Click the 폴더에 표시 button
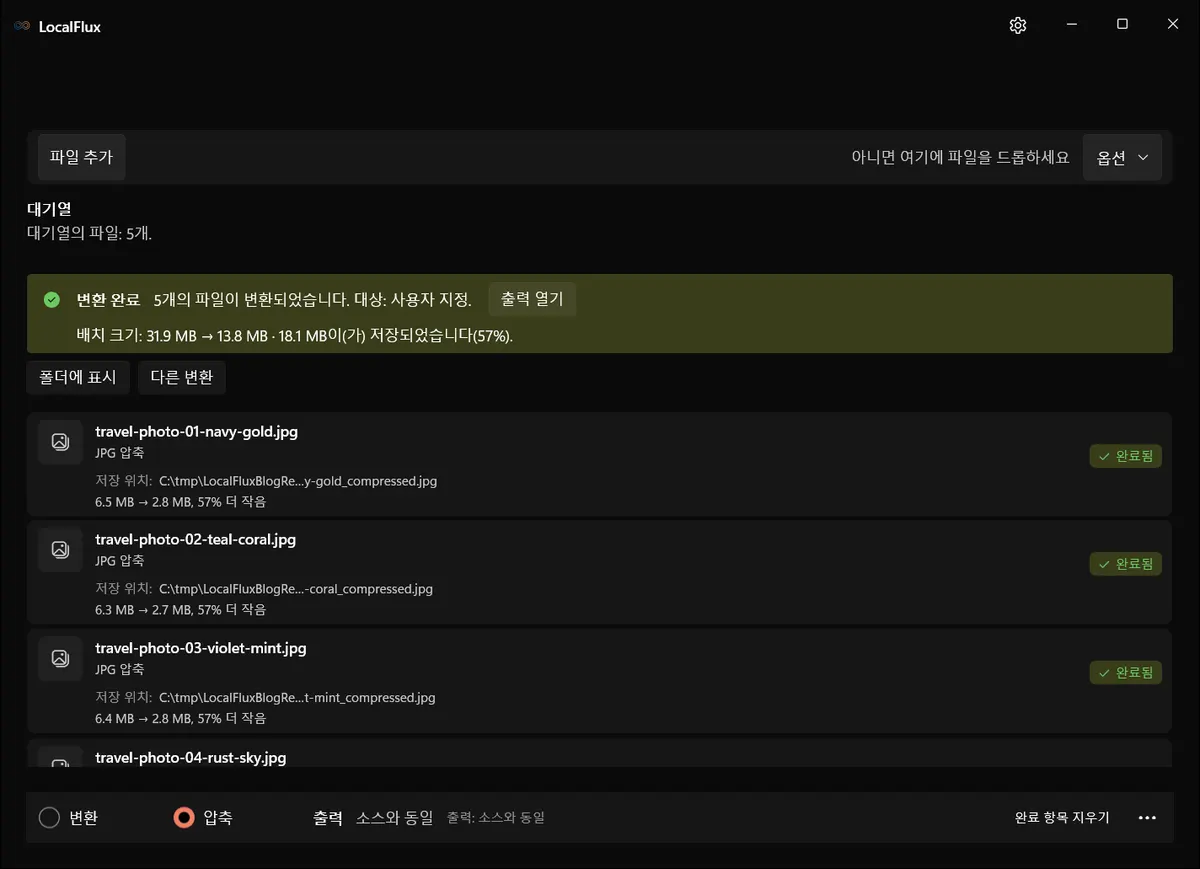 pyautogui.click(x=78, y=377)
